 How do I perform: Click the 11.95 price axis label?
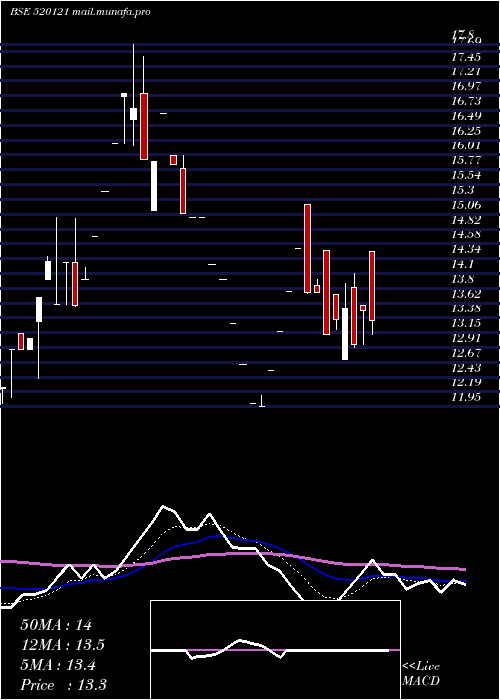(466, 397)
